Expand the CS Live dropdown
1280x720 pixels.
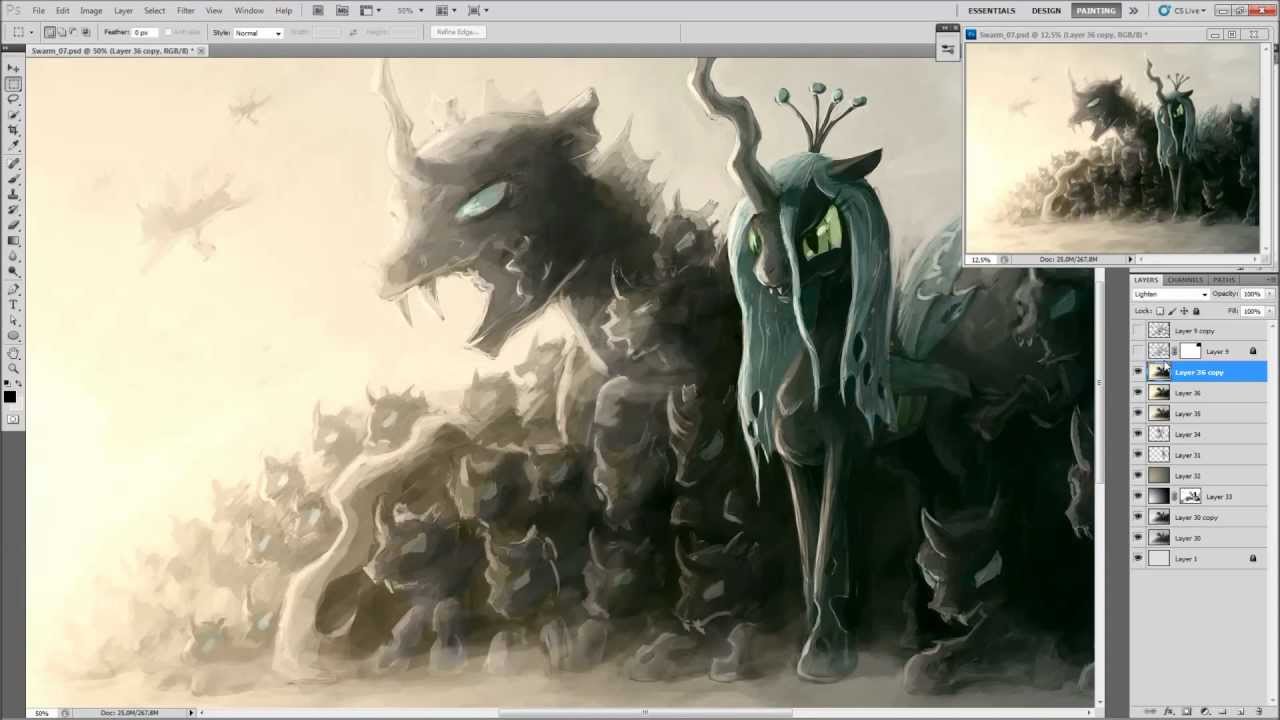(1181, 10)
